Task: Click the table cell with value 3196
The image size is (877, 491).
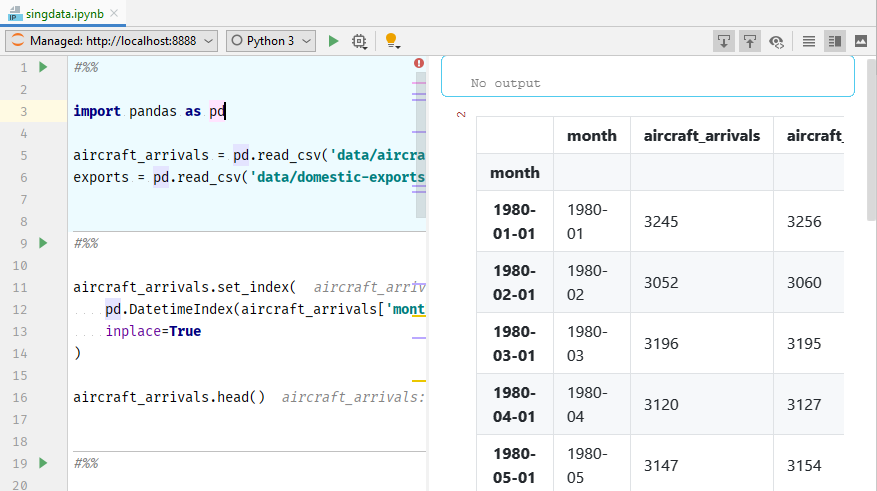Action: (701, 343)
